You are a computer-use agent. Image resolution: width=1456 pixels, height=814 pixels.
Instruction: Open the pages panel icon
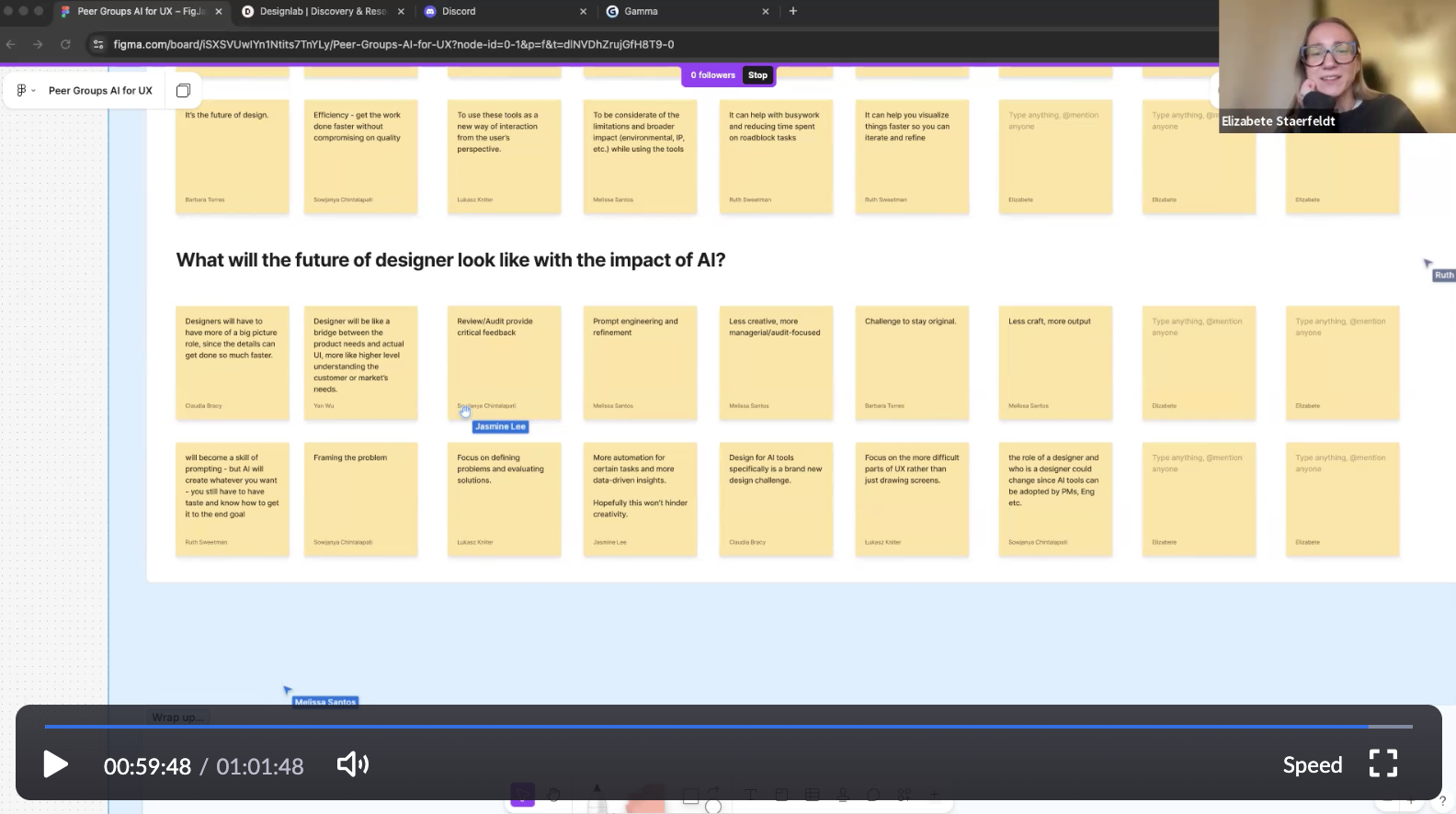183,90
